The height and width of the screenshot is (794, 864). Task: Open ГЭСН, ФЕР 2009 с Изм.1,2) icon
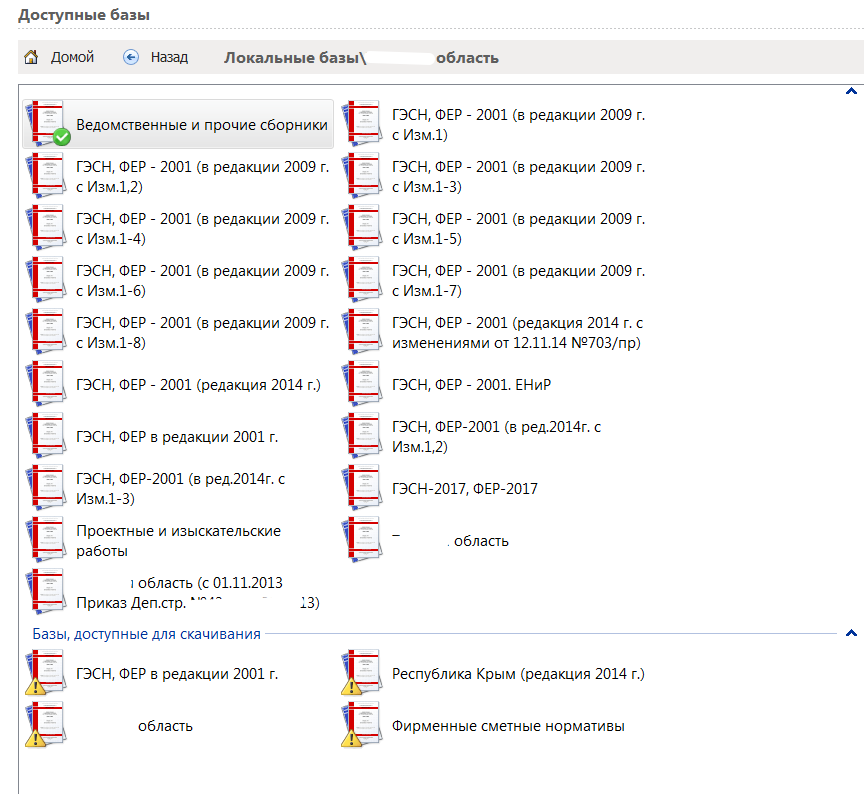click(46, 176)
